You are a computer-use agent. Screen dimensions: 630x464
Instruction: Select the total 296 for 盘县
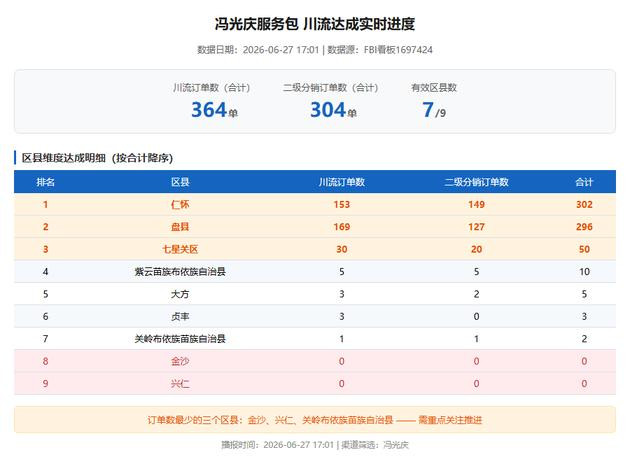584,227
